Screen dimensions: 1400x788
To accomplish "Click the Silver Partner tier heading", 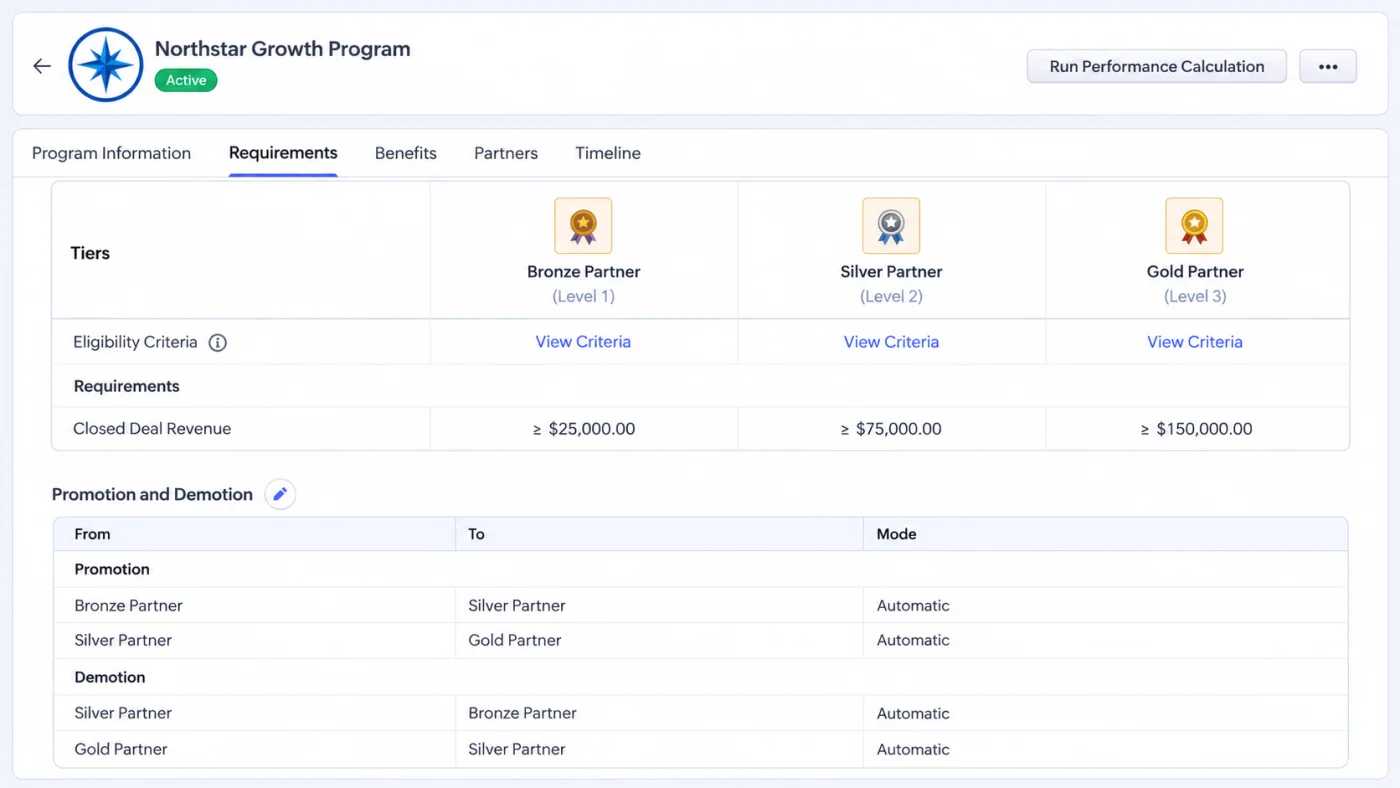I will pyautogui.click(x=891, y=272).
